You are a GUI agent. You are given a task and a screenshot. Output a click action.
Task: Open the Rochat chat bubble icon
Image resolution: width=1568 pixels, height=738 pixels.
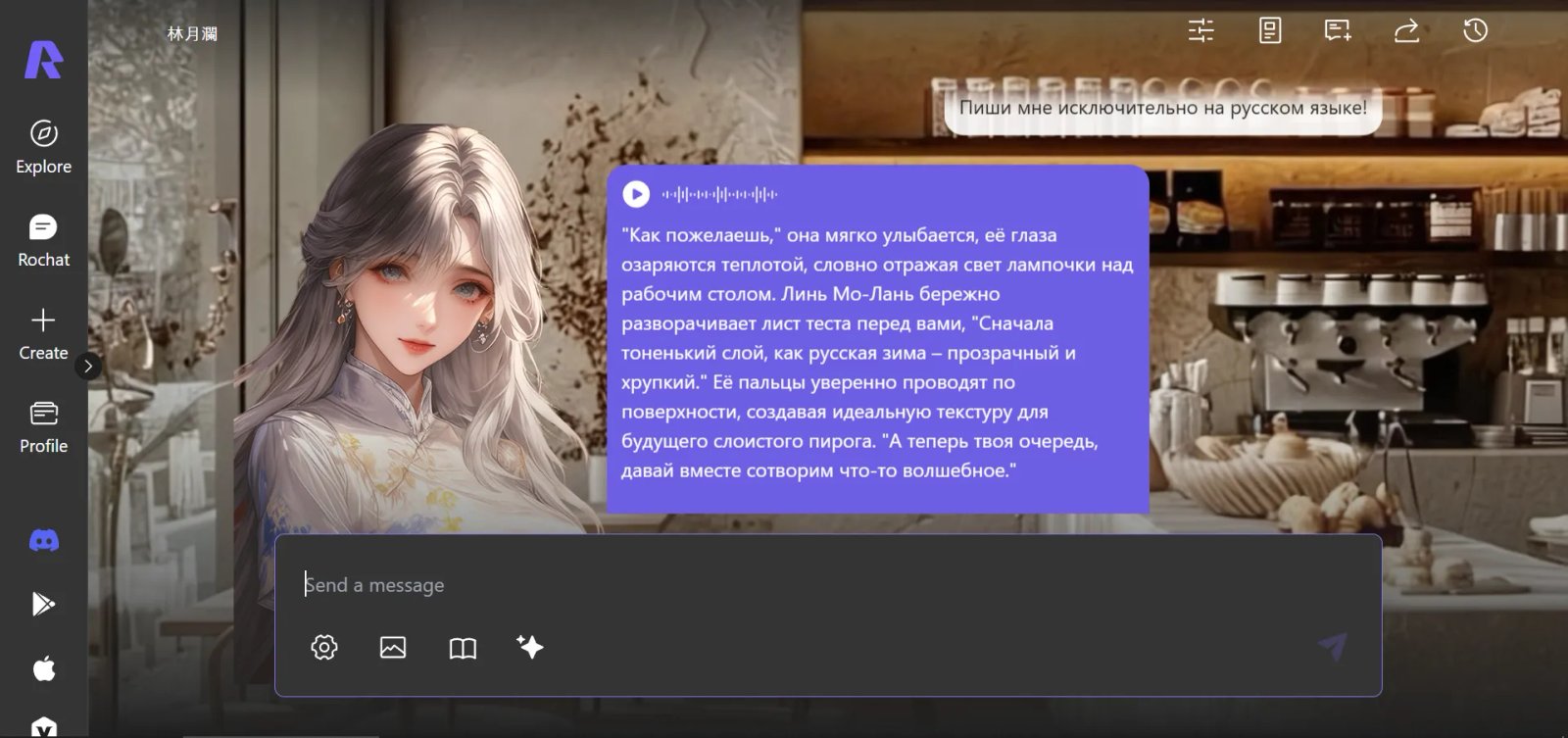point(43,227)
